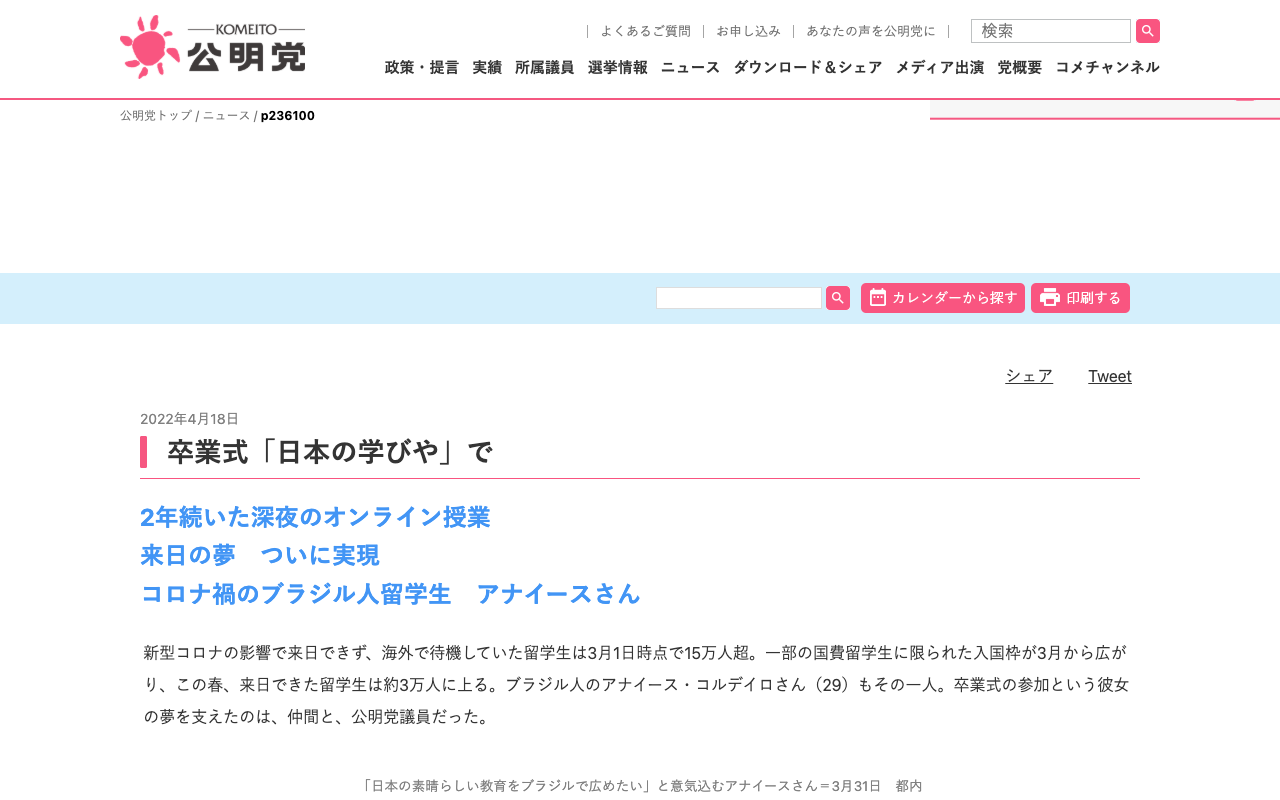Viewport: 1280px width, 800px height.
Task: Open the よくあるご質問 link
Action: 645,31
